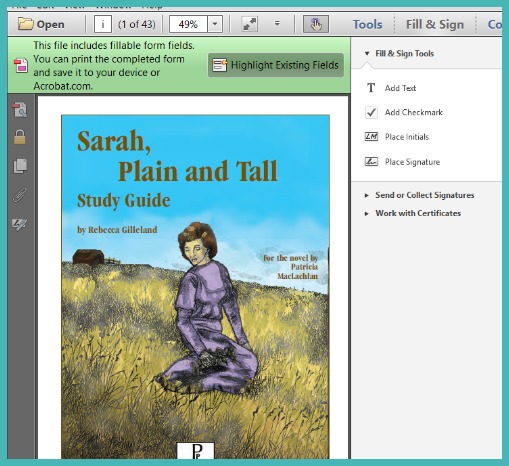Open the page search panel icon in sidebar
The image size is (509, 466).
coord(20,110)
